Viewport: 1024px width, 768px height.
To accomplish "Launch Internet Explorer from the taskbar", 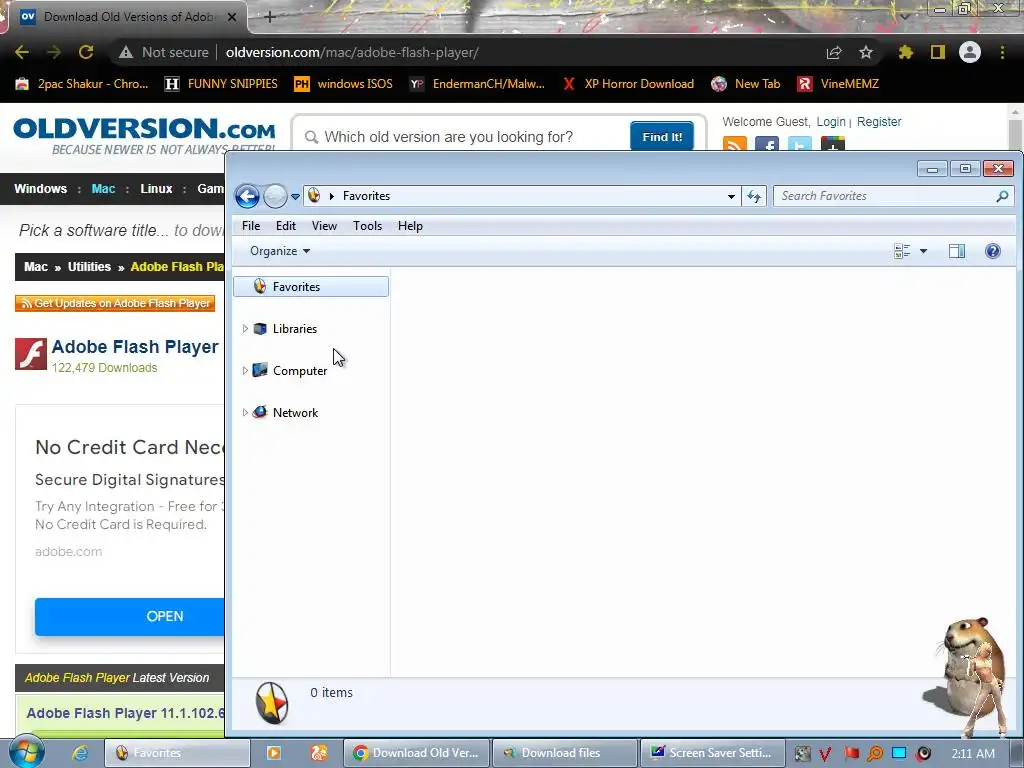I will coord(80,753).
